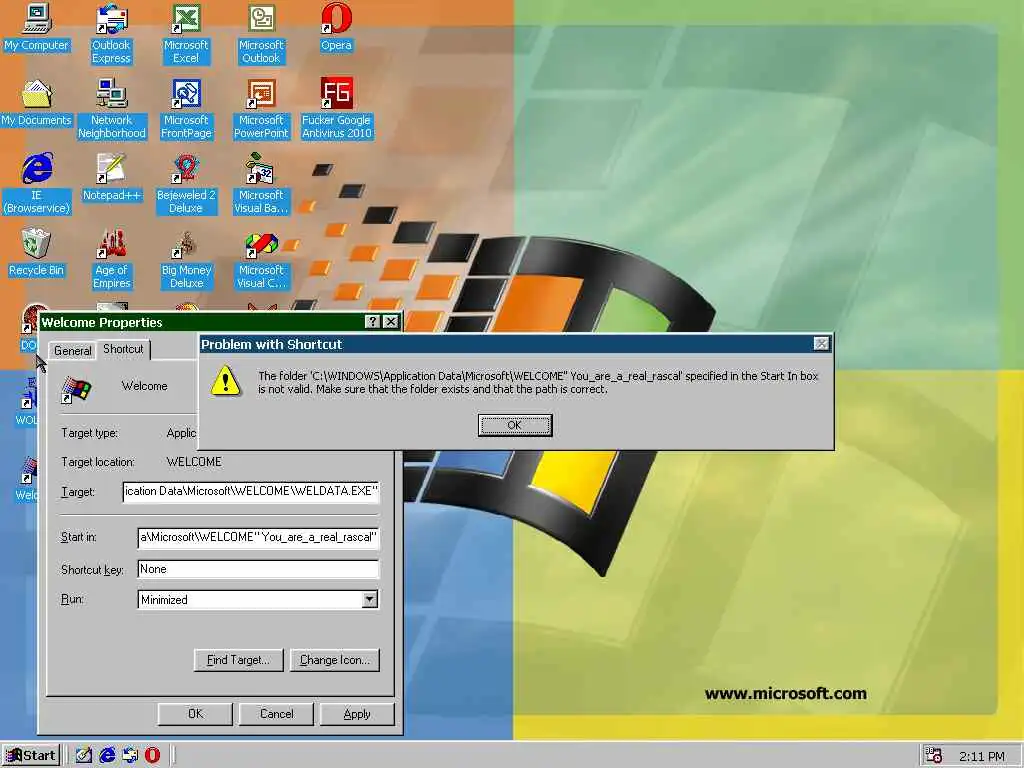The image size is (1024, 768).
Task: Click the Target path input field
Action: pyautogui.click(x=251, y=492)
